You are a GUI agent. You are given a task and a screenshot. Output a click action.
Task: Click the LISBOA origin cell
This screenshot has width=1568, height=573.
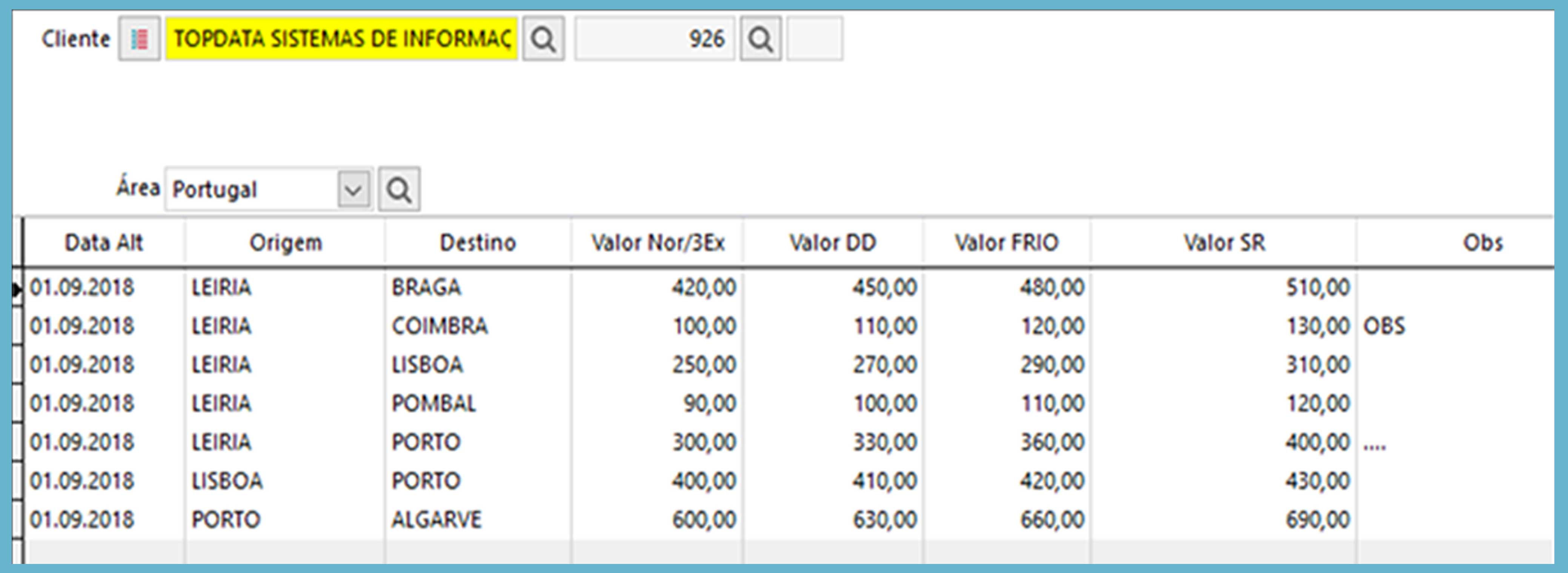[286, 481]
